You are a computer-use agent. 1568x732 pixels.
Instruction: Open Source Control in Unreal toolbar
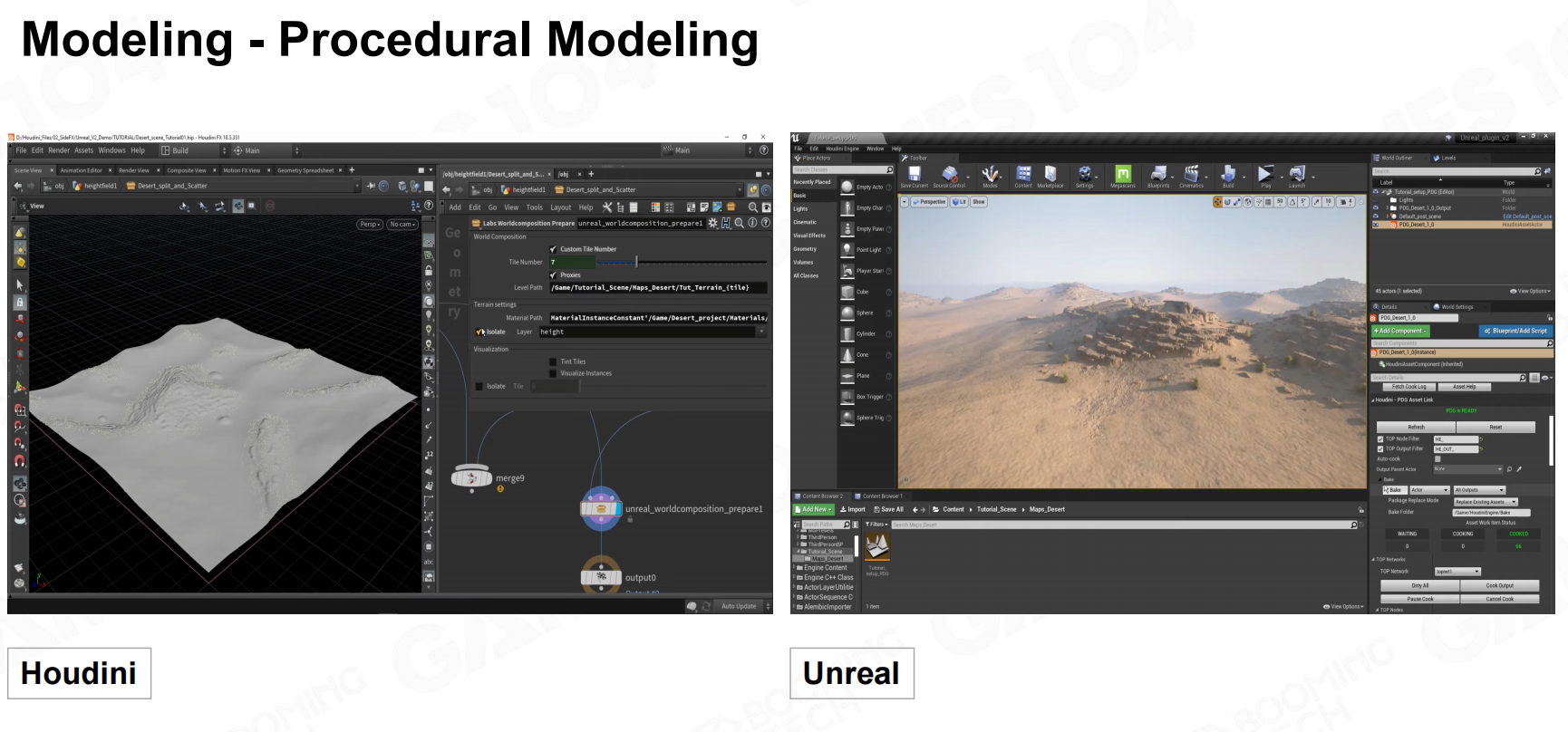tap(949, 175)
